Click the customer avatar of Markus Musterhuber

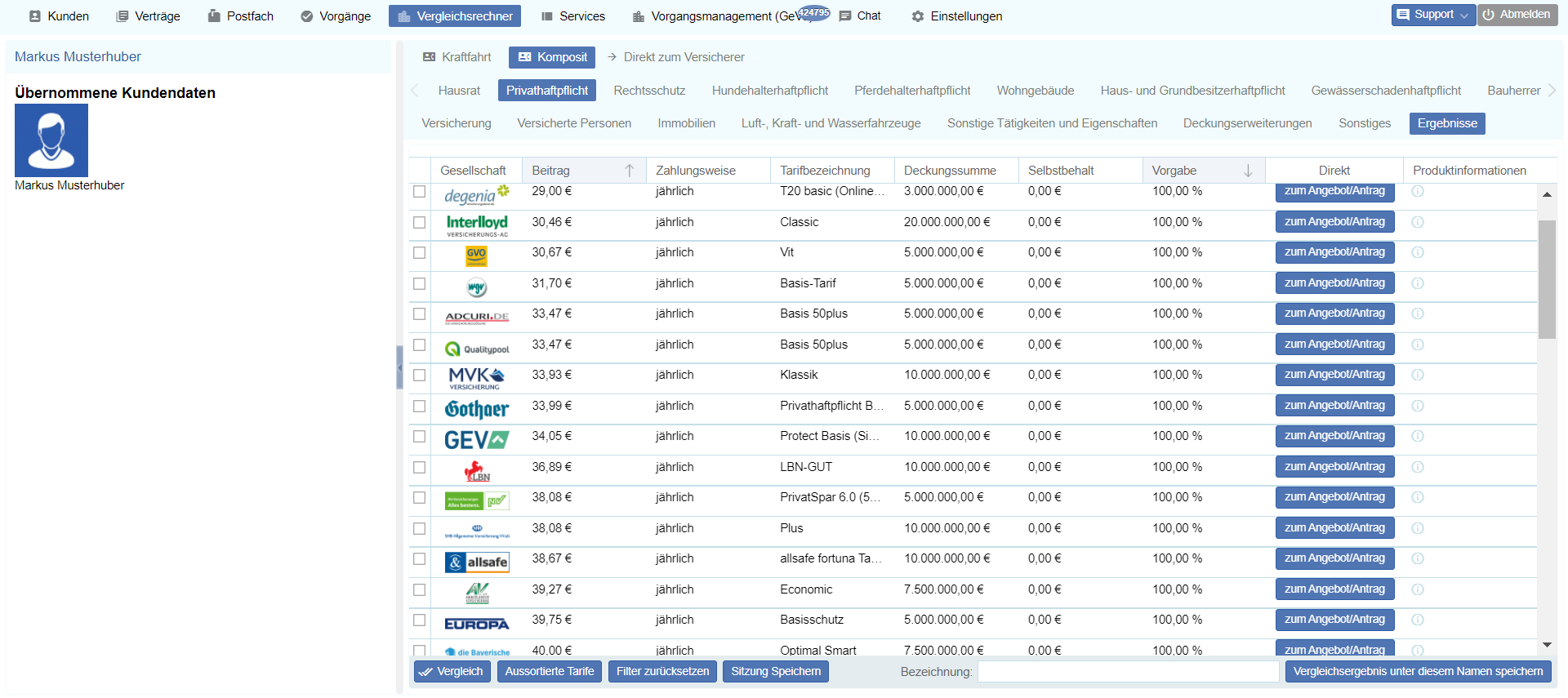(x=51, y=140)
